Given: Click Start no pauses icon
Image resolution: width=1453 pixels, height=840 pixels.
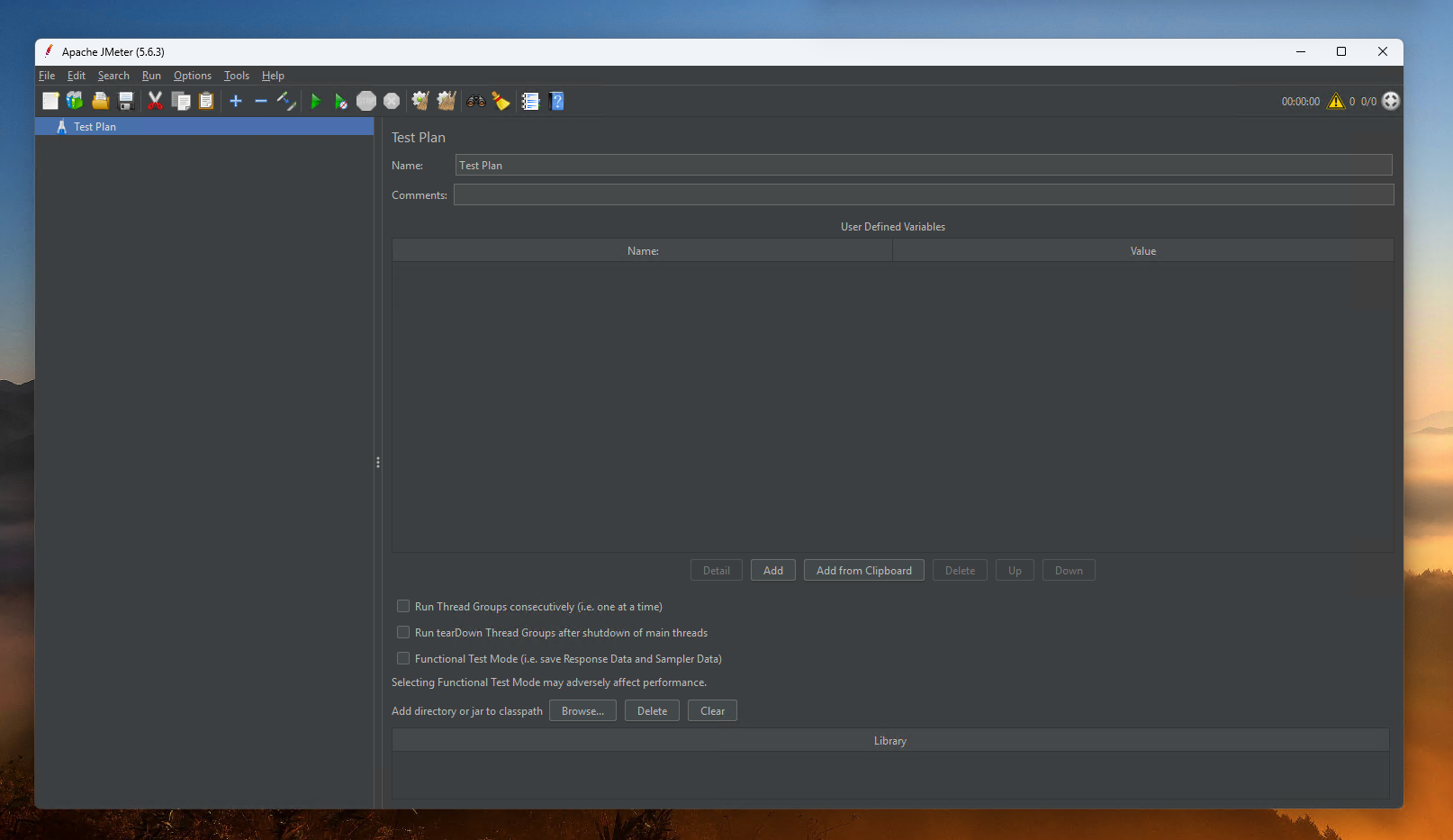Looking at the screenshot, I should point(340,101).
